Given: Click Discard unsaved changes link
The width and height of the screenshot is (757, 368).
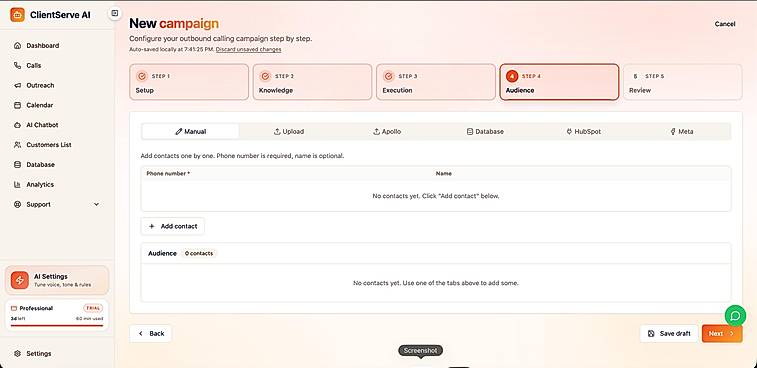Looking at the screenshot, I should [x=249, y=49].
